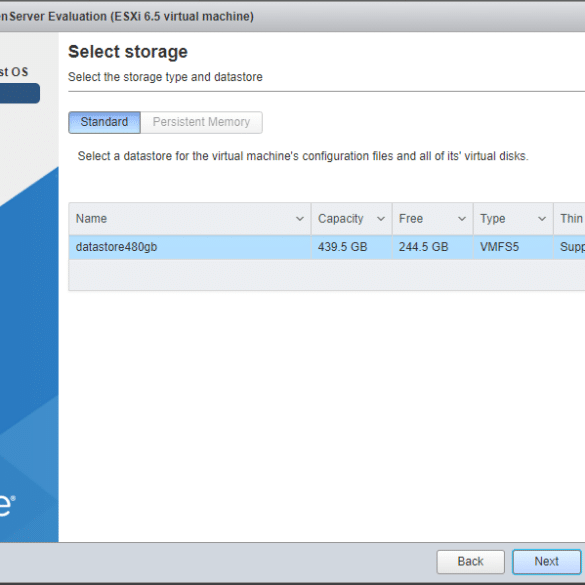Open the Free column chevron menu
The height and width of the screenshot is (585, 585).
[x=462, y=219]
